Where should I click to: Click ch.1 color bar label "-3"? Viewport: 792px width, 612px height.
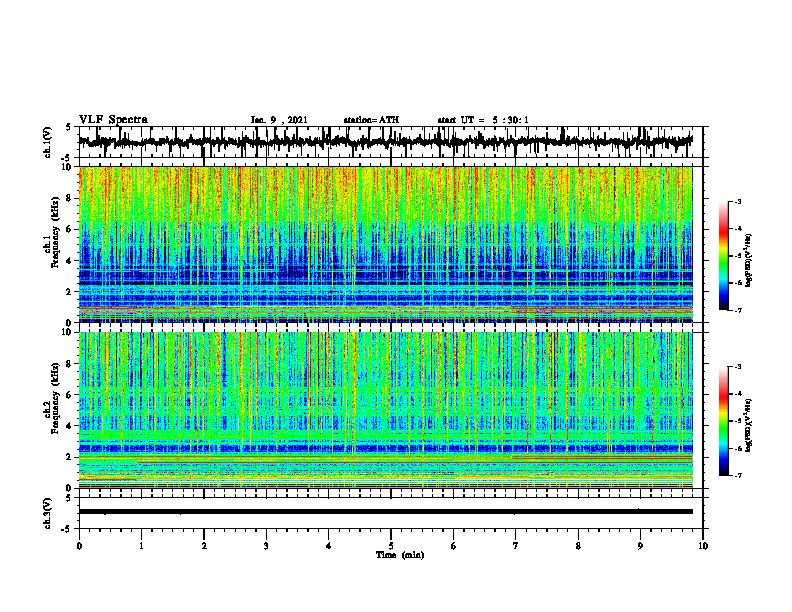(738, 202)
